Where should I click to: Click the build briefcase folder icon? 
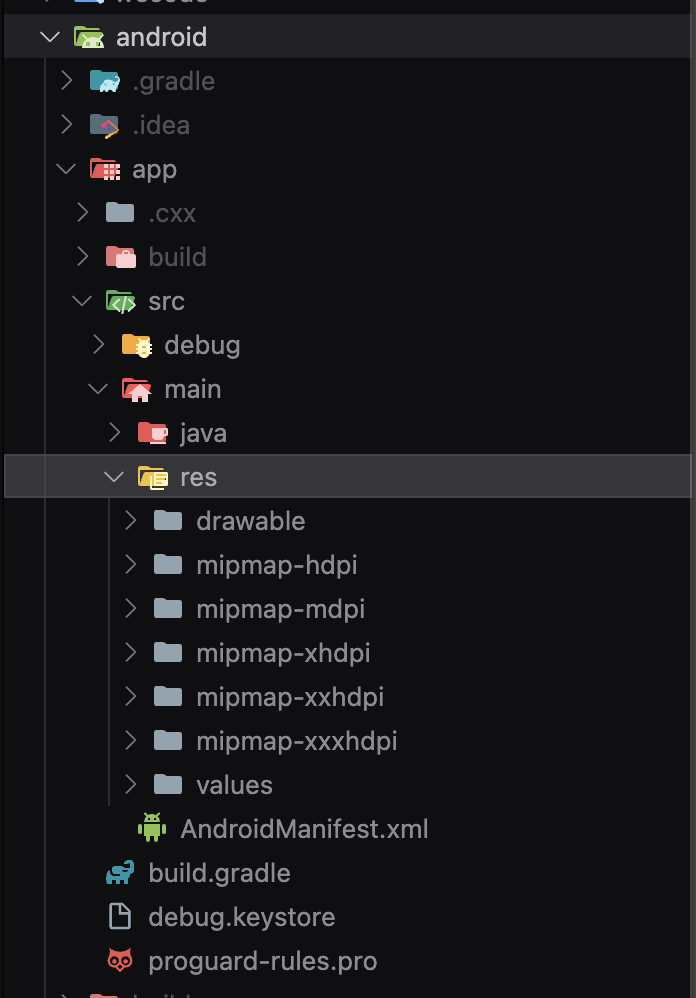[121, 257]
